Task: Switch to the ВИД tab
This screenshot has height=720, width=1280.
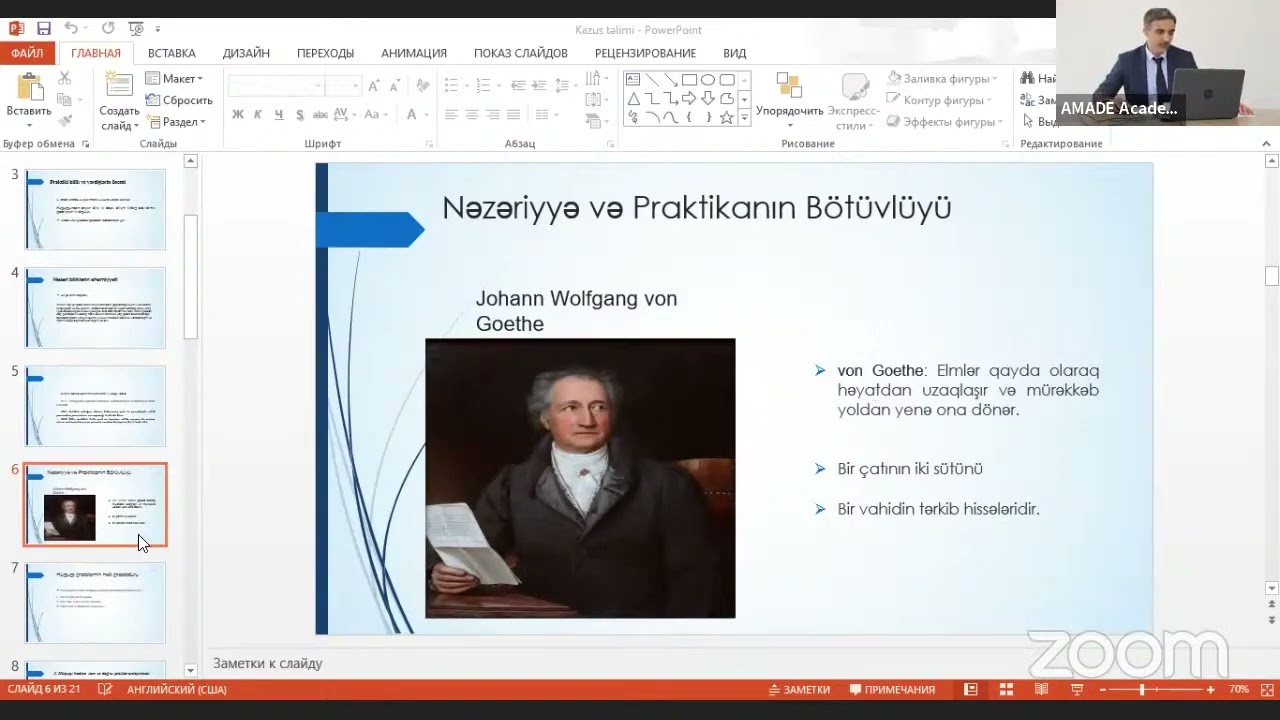Action: [735, 53]
